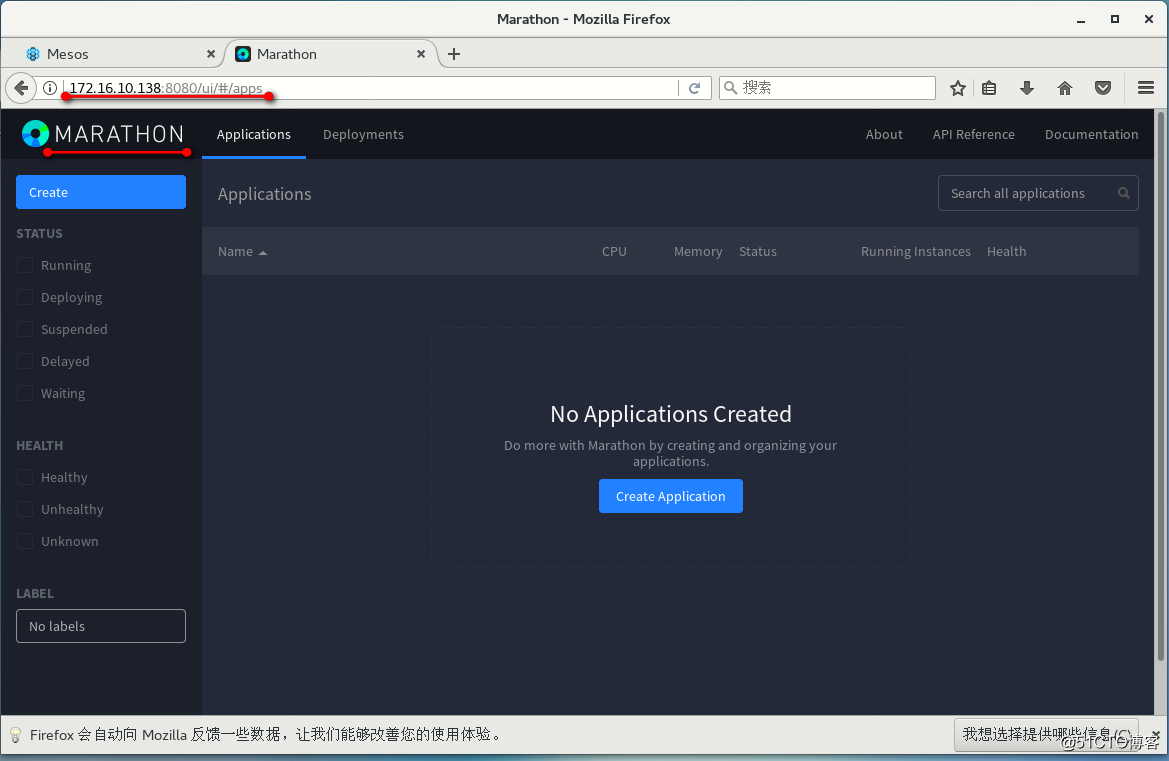The image size is (1169, 761).
Task: Click the blue Create button in sidebar
Action: [101, 192]
